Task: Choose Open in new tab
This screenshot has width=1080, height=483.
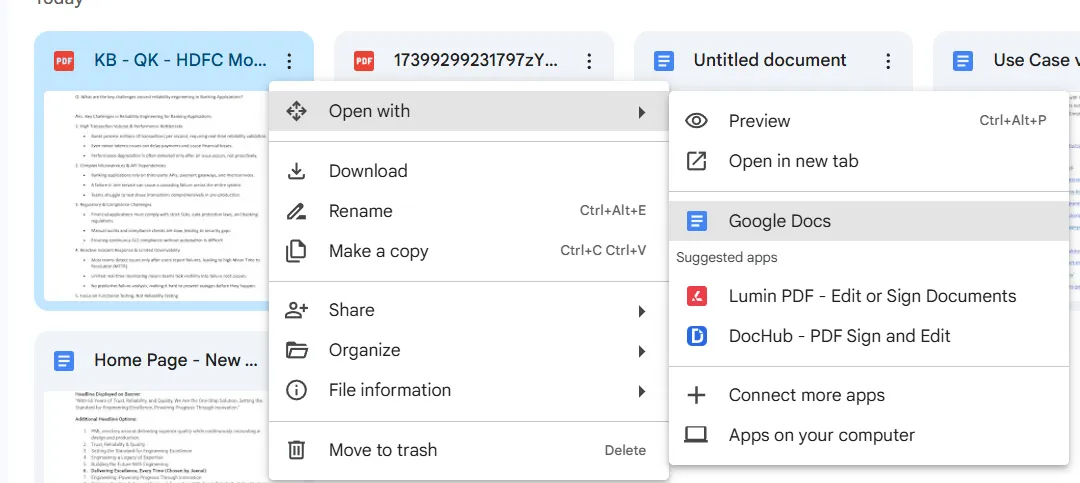Action: (x=869, y=161)
